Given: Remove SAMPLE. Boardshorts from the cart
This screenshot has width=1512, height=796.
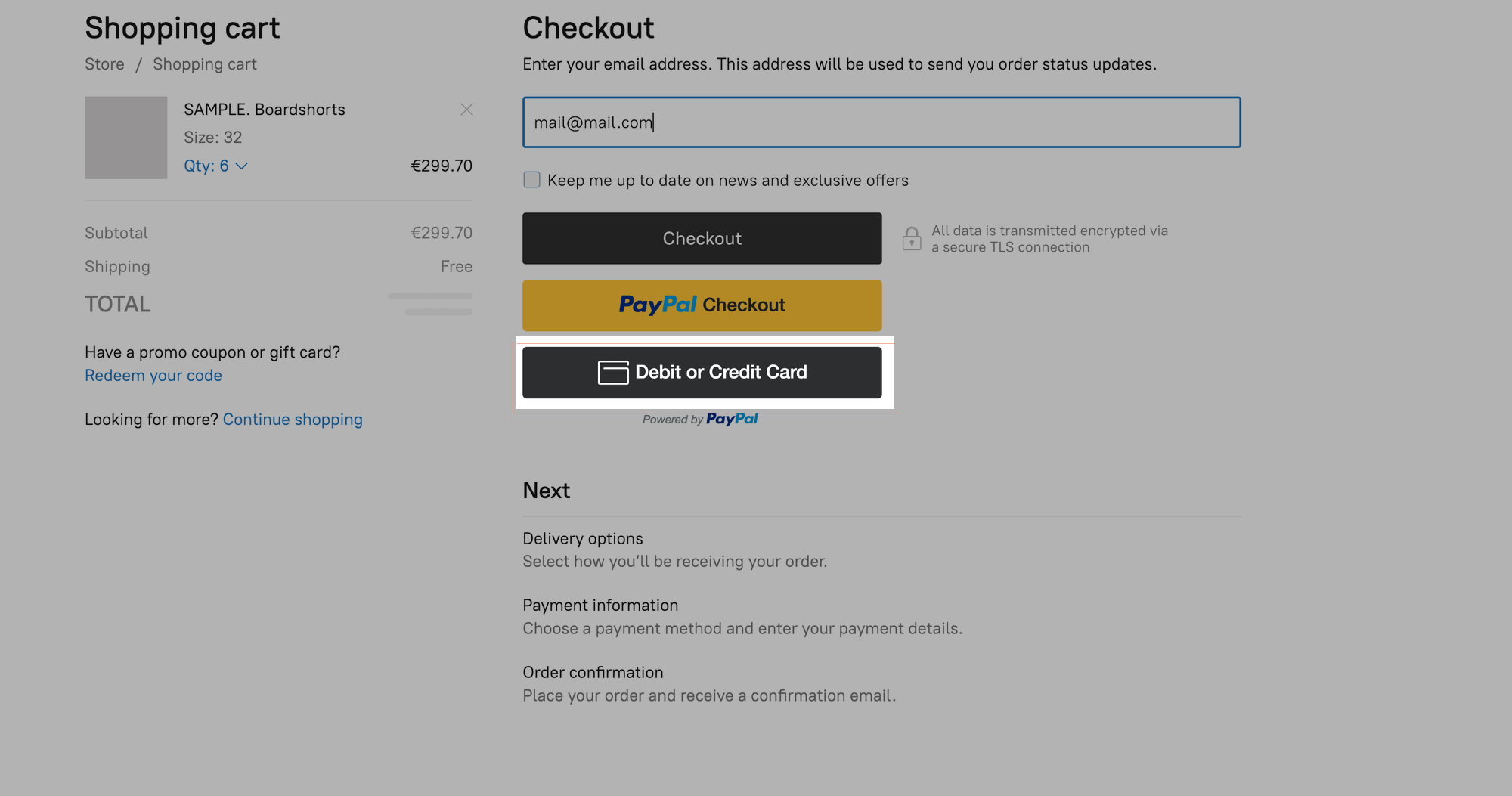Looking at the screenshot, I should click(466, 109).
